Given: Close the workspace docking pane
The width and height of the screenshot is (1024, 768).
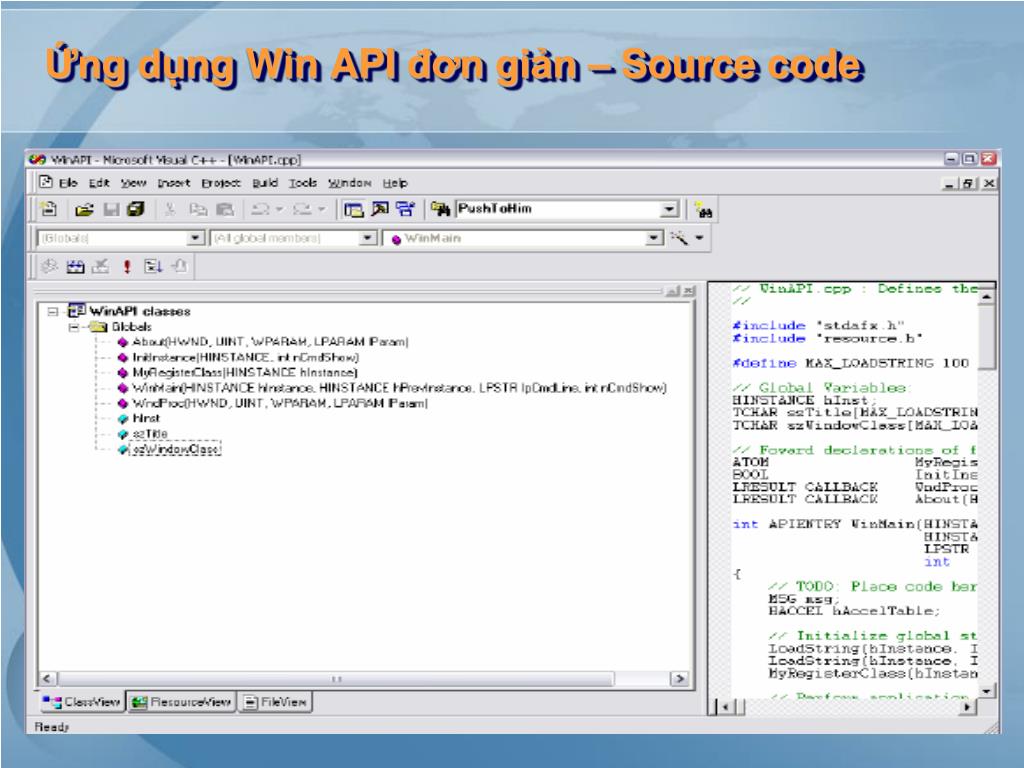Looking at the screenshot, I should (688, 291).
